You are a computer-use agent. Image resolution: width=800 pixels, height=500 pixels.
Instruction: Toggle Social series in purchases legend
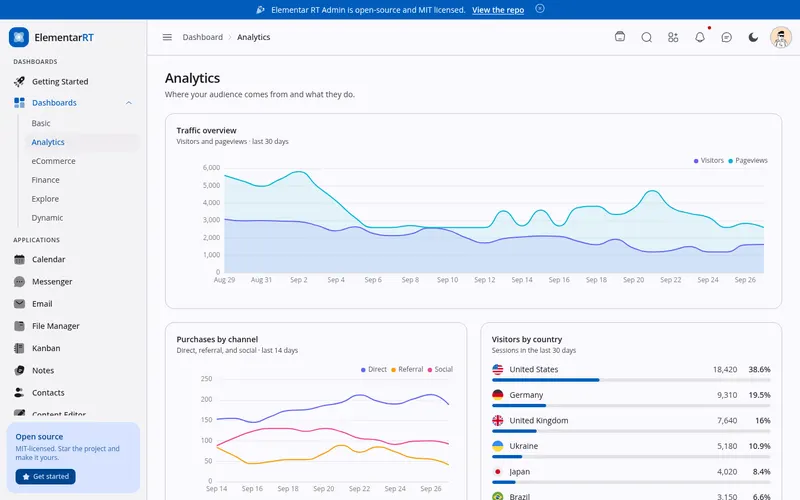coord(440,369)
